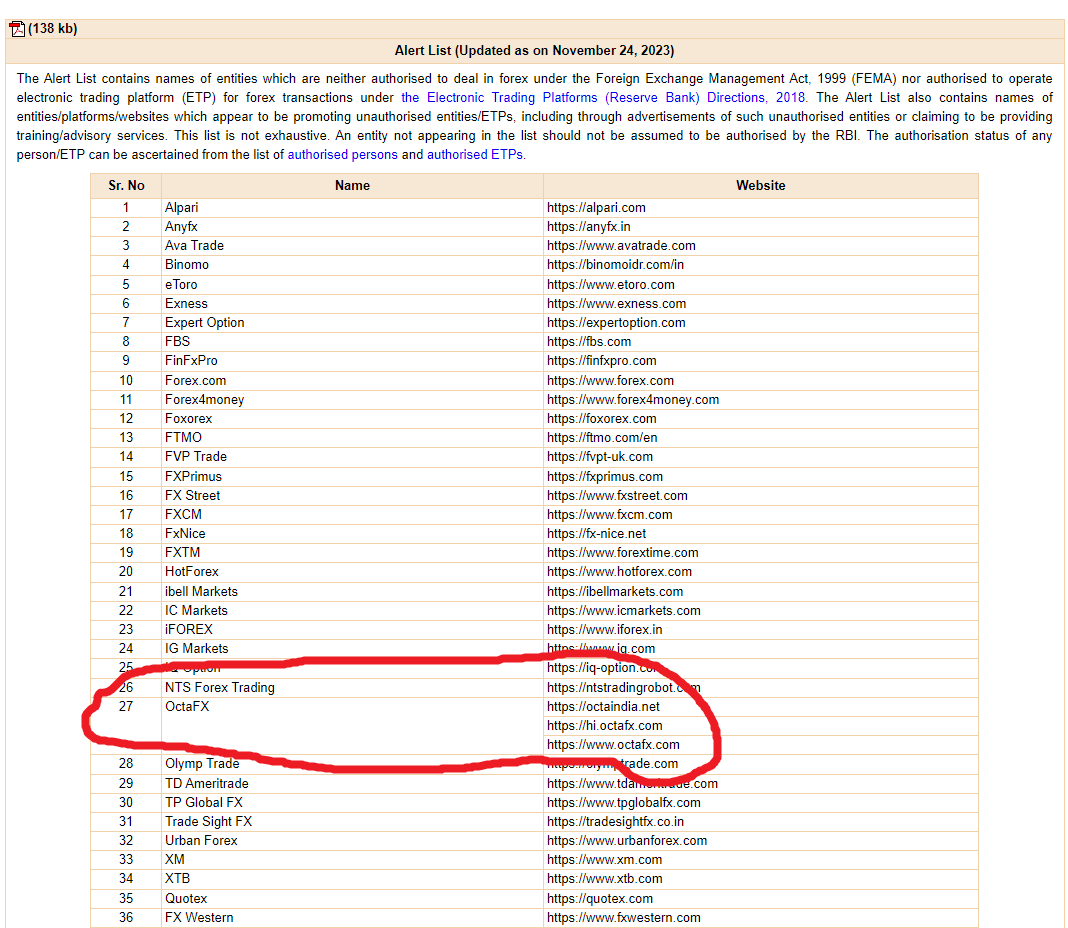
Task: Follow the 'authorised persons' link
Action: click(x=343, y=155)
